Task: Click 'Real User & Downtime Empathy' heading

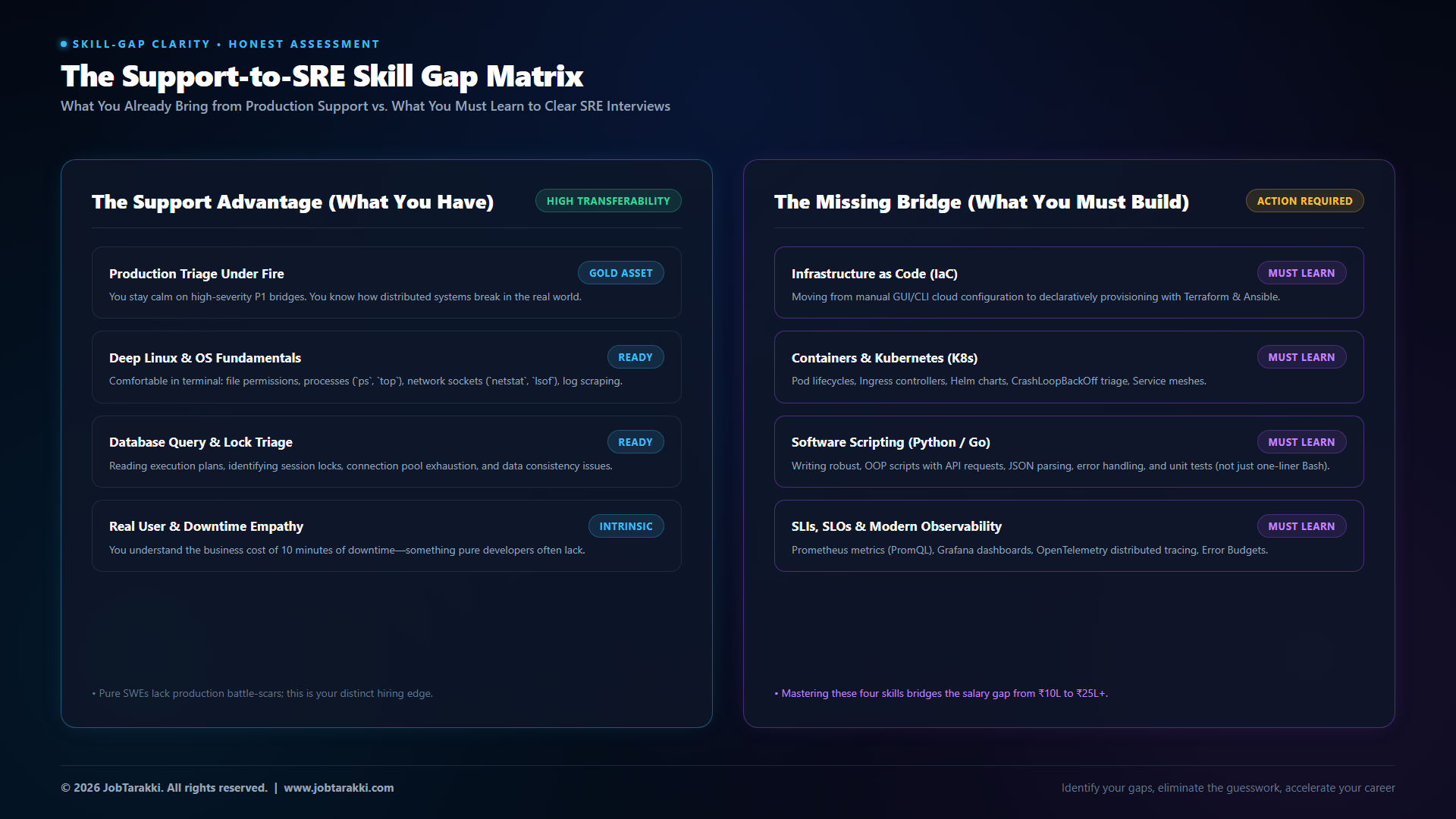Action: point(206,526)
